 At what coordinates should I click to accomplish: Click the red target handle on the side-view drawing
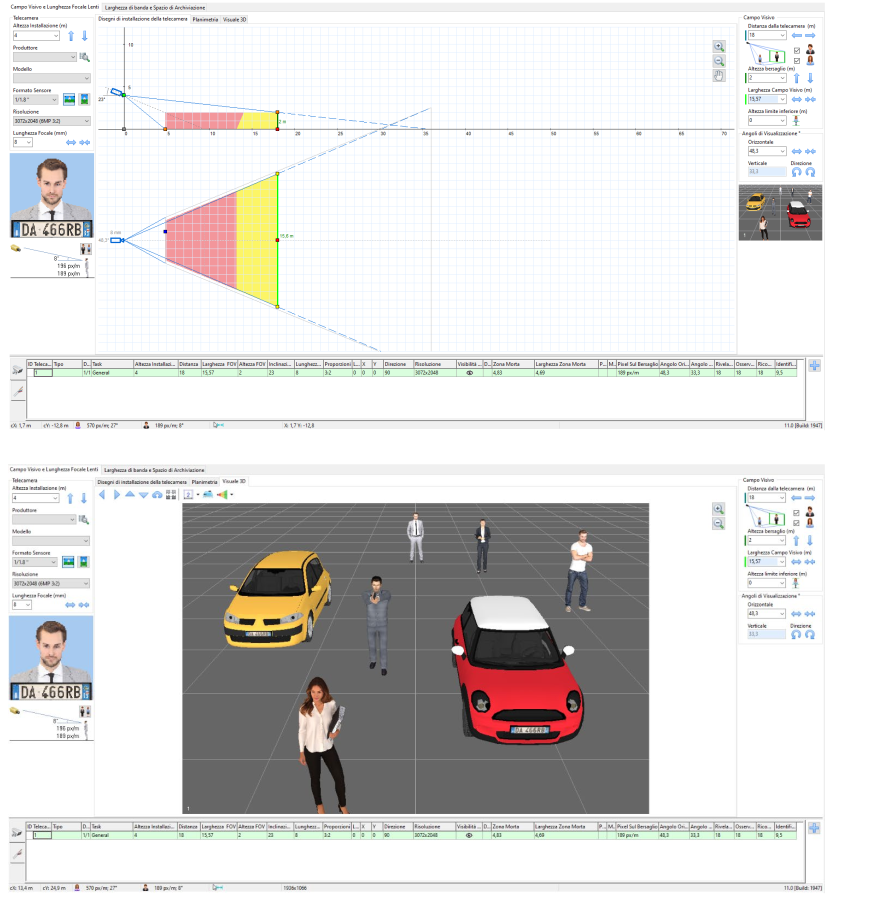[x=277, y=129]
